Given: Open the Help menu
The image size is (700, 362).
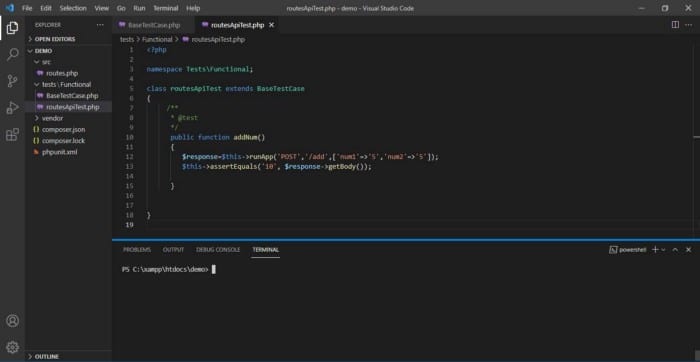Looking at the screenshot, I should pyautogui.click(x=193, y=8).
